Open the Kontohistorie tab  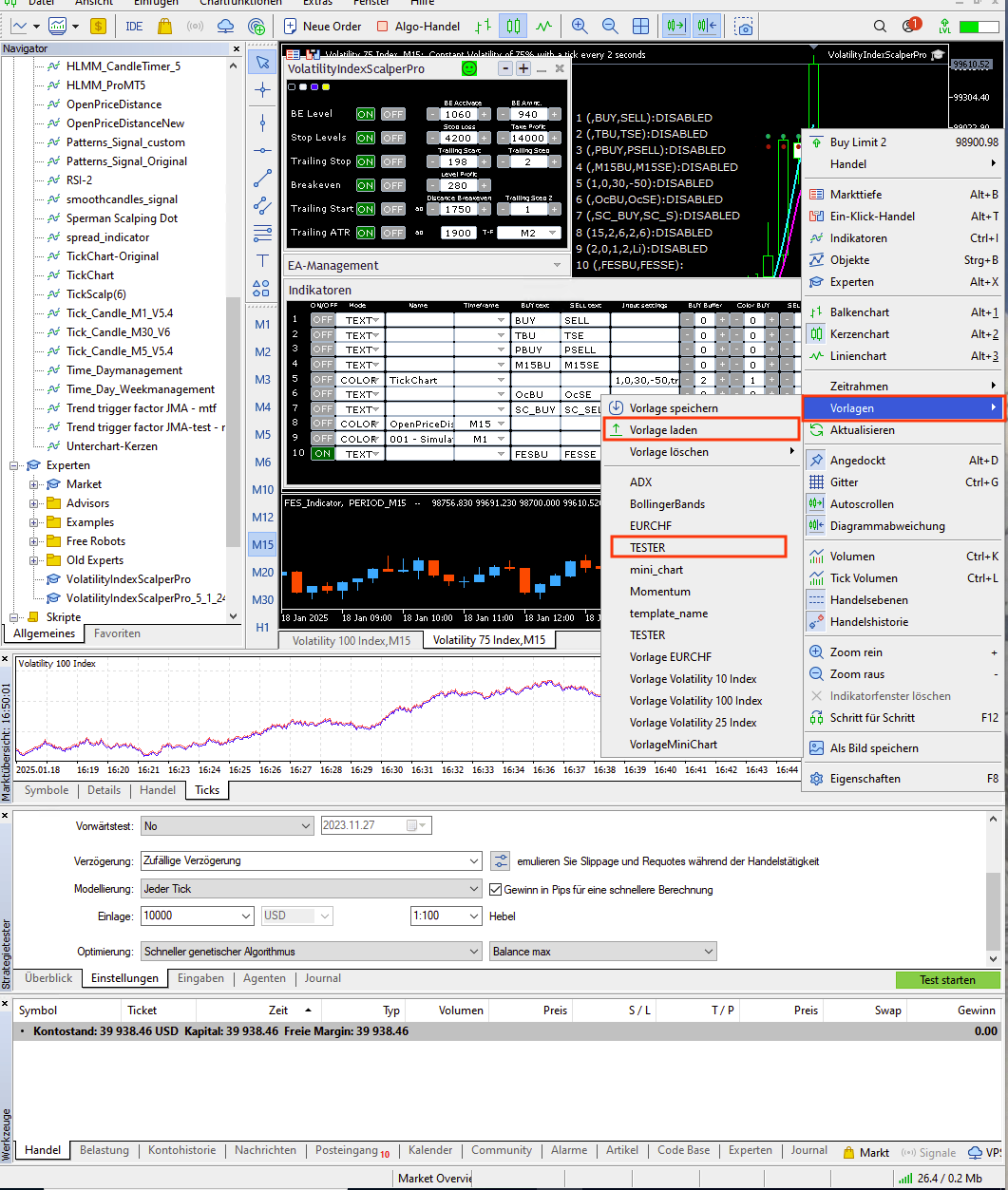point(181,1150)
